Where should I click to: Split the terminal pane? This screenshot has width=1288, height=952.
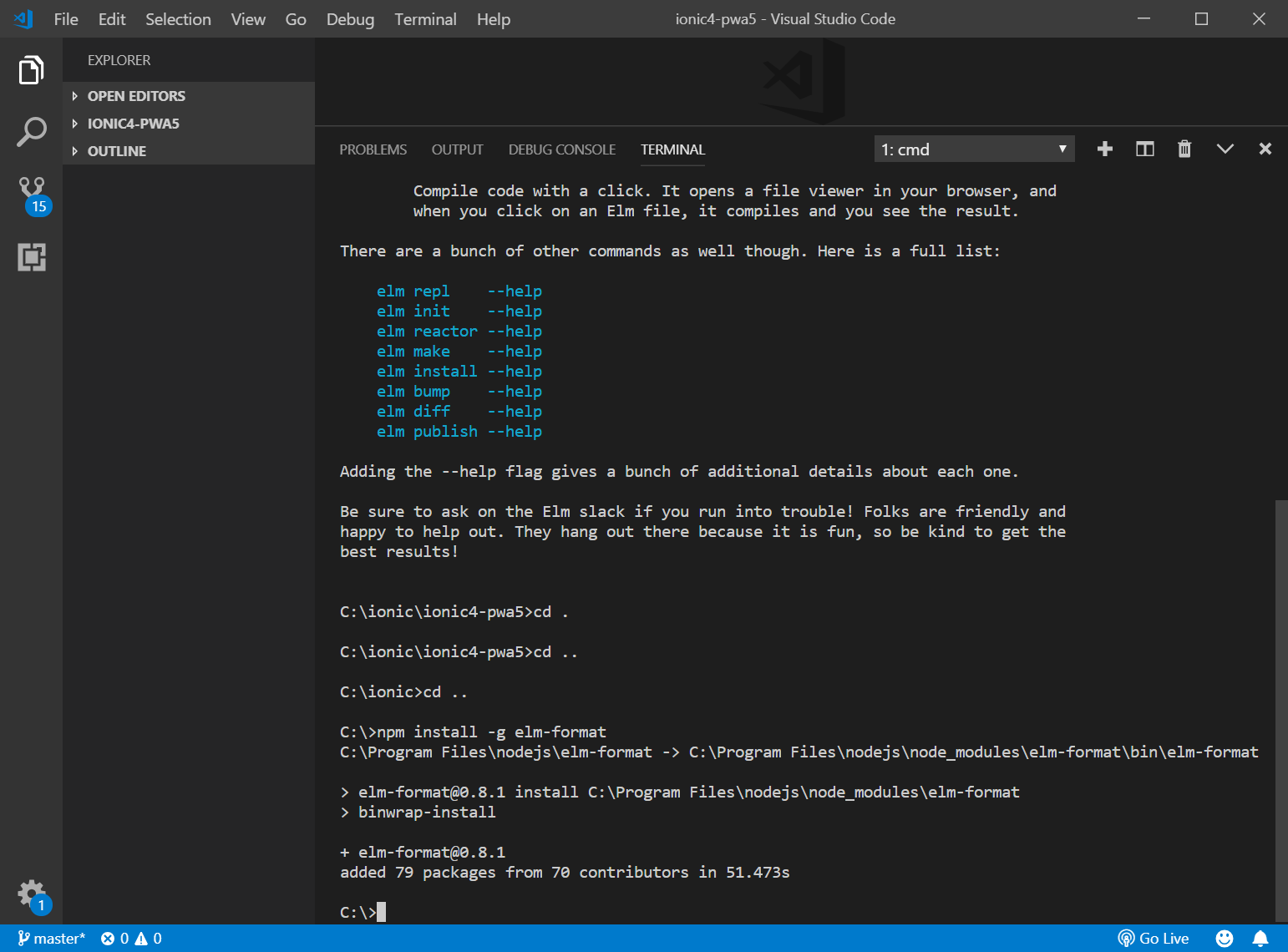coord(1144,149)
